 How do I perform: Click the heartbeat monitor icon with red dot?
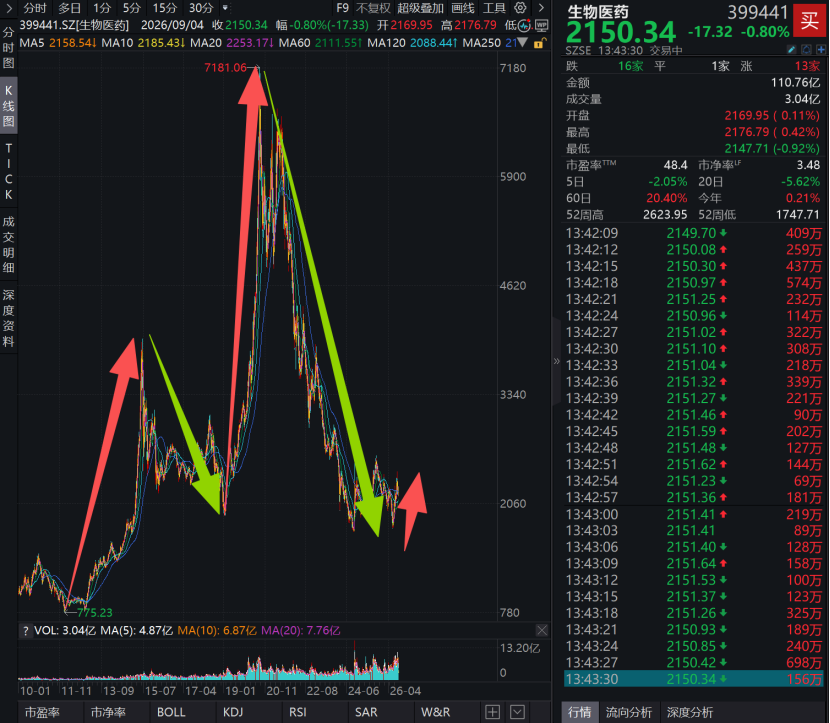click(524, 25)
